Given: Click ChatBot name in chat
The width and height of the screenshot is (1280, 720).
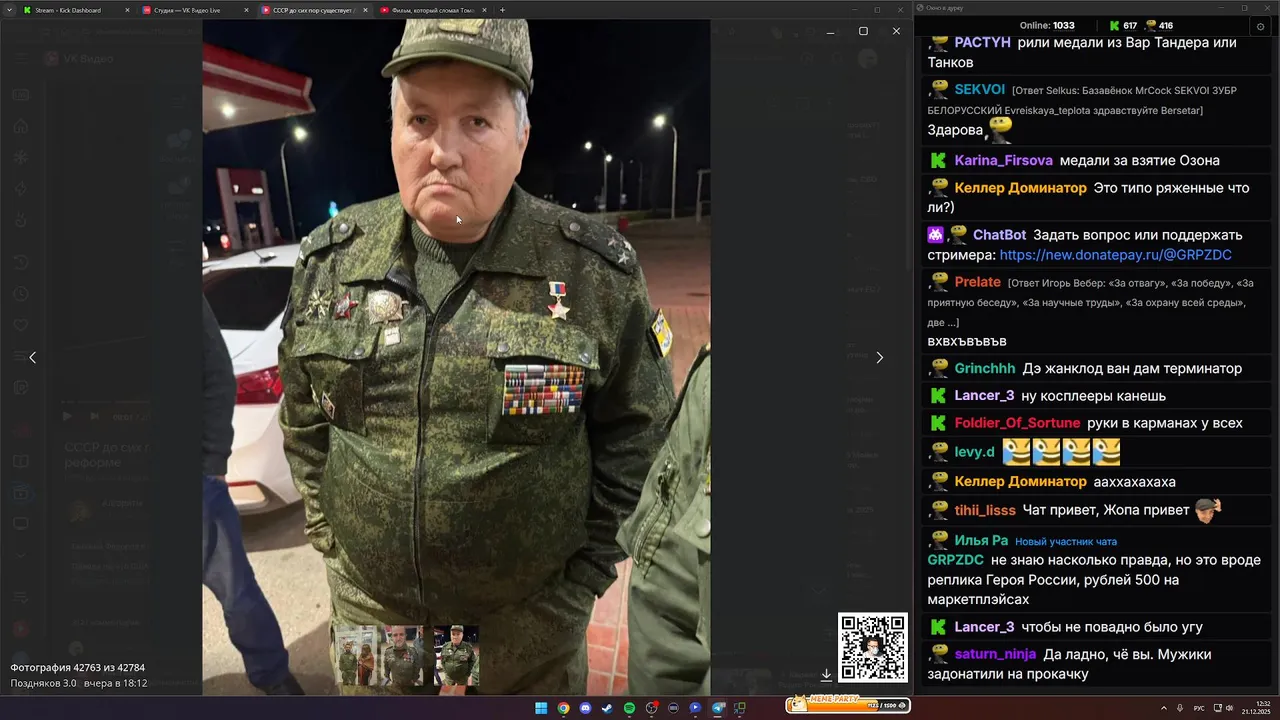Looking at the screenshot, I should tap(999, 235).
